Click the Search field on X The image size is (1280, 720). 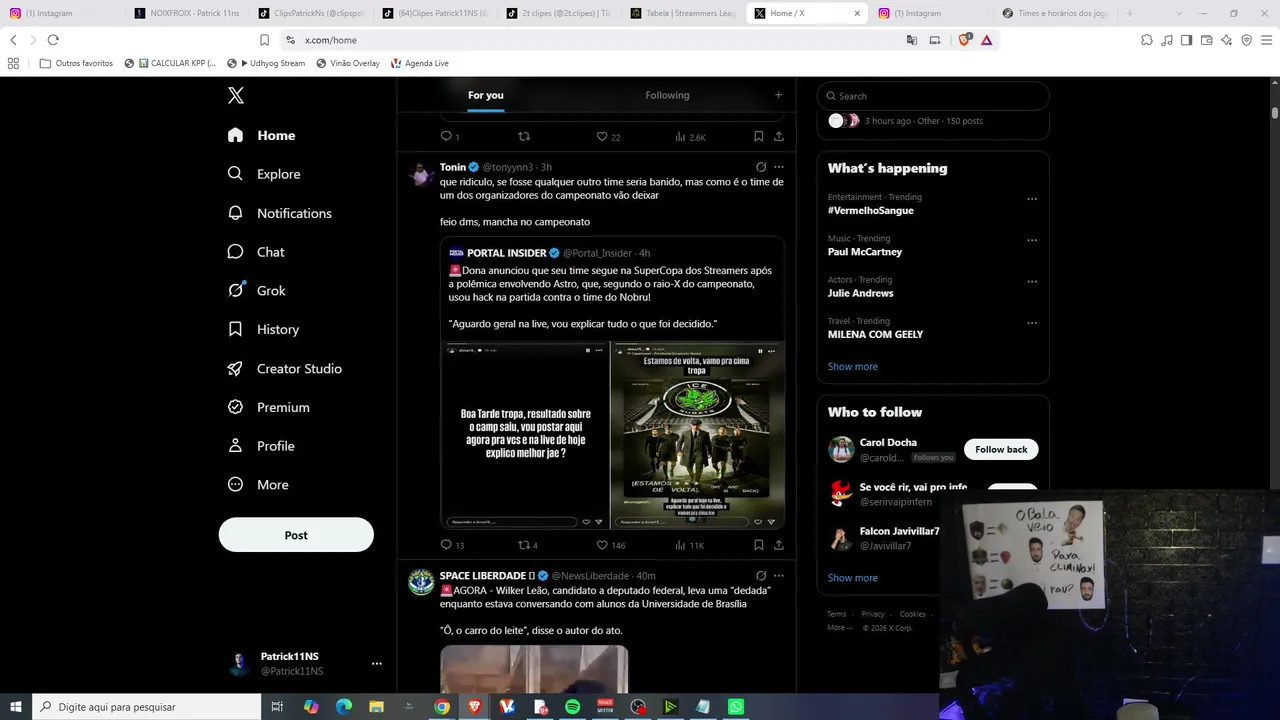click(x=933, y=96)
